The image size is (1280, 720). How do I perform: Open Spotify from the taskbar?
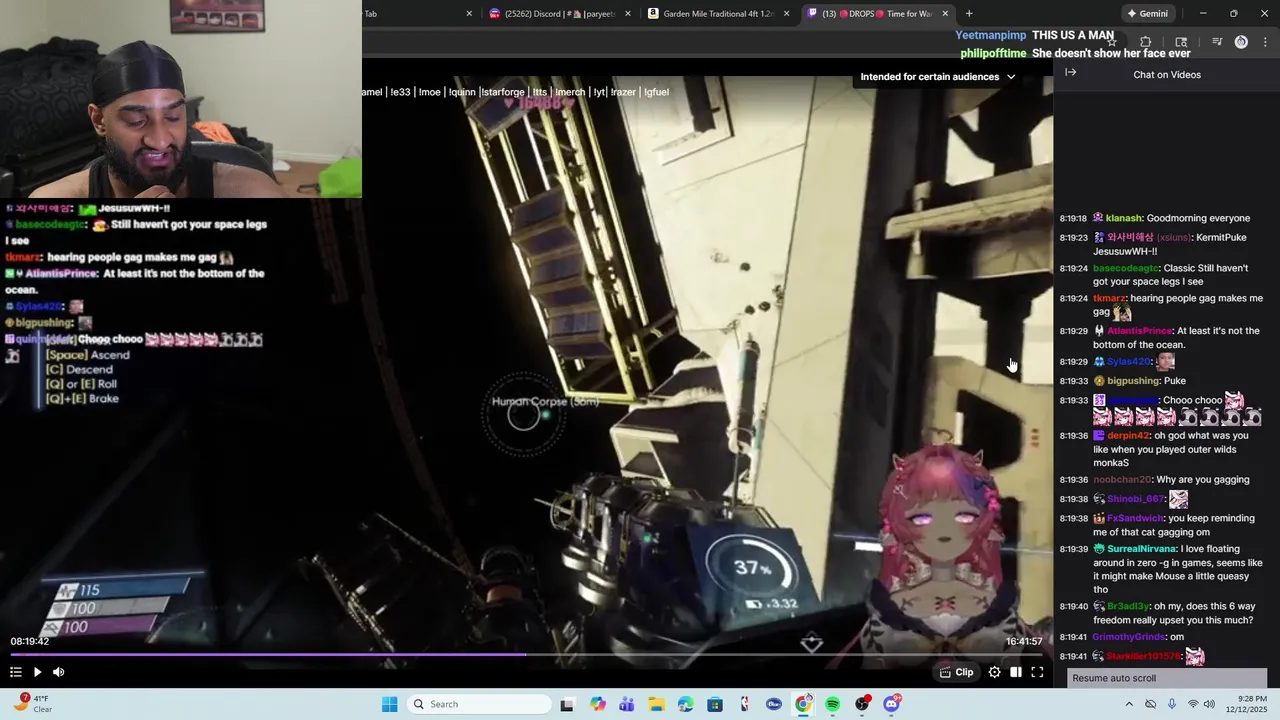coord(832,704)
